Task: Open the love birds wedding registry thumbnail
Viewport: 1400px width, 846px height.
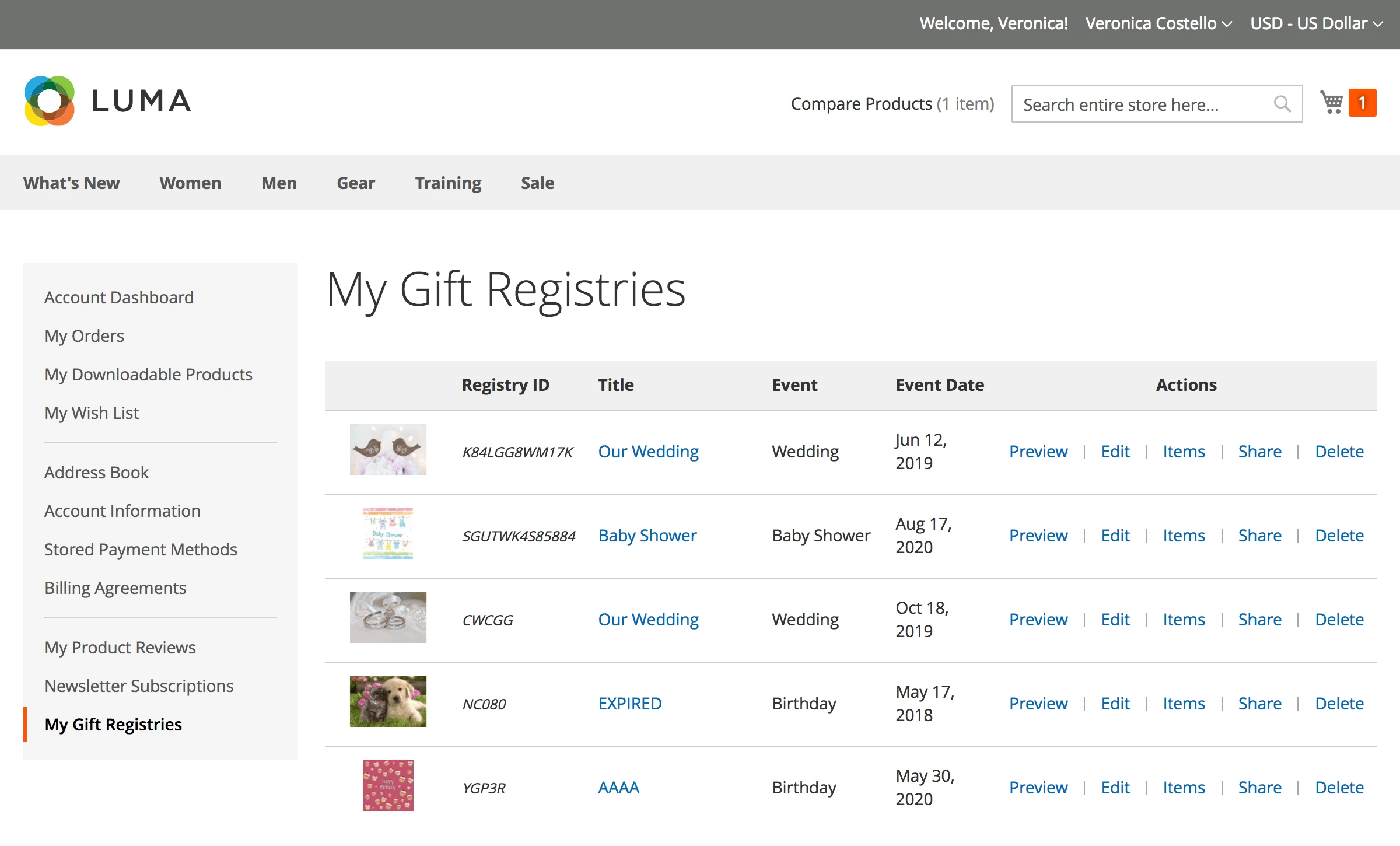Action: click(388, 449)
